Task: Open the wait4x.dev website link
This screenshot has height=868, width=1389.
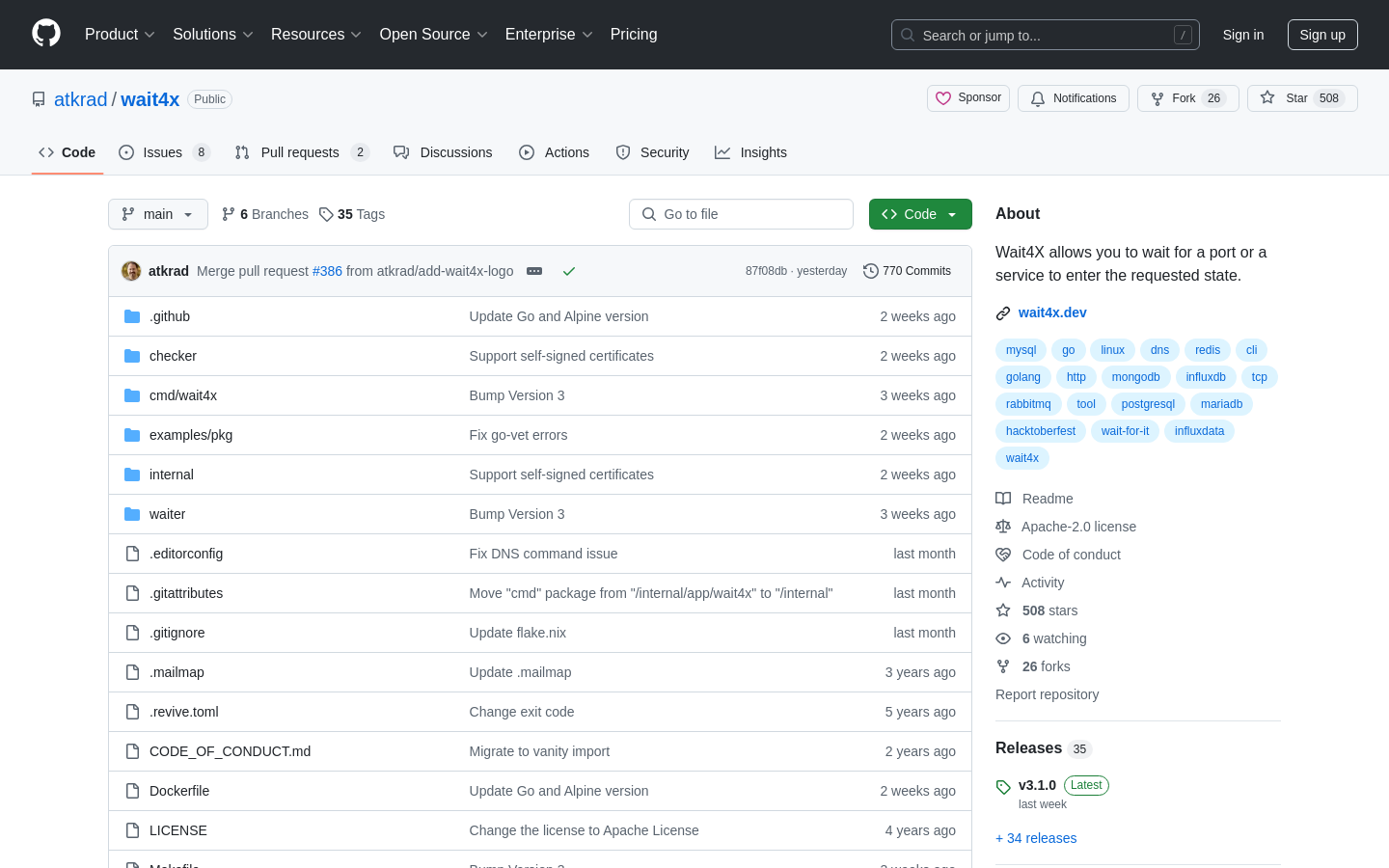Action: (x=1052, y=312)
